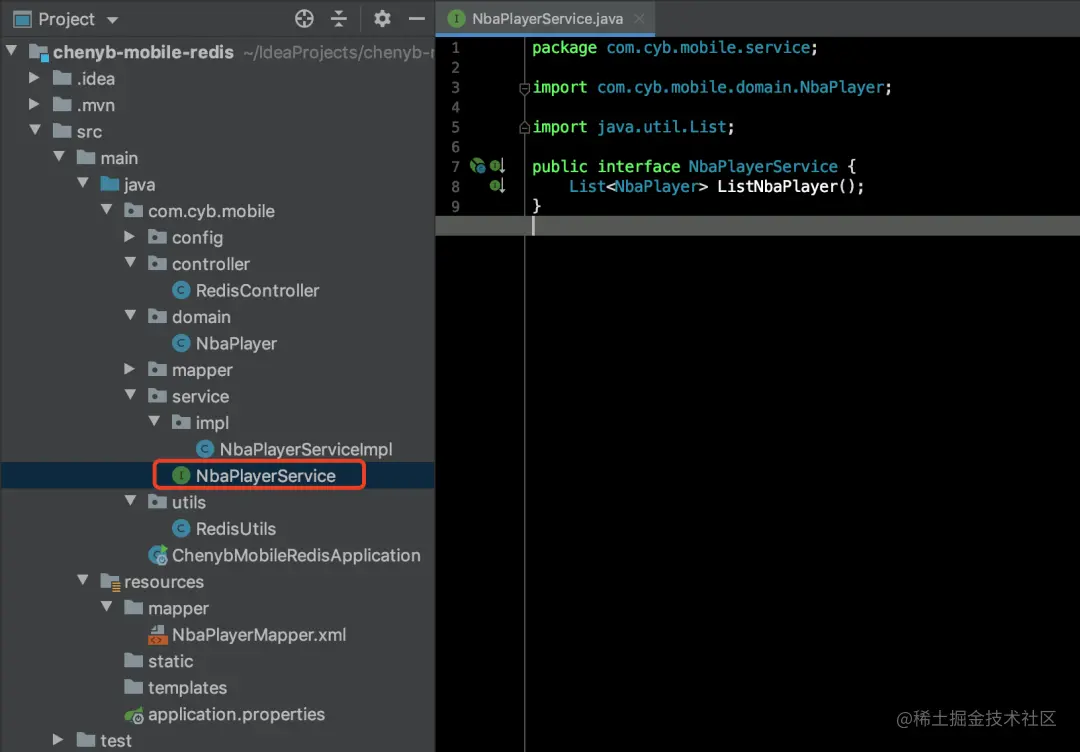Viewport: 1080px width, 752px height.
Task: Click the ChenybMobileRedisApplication Spring Boot icon
Action: tap(158, 555)
